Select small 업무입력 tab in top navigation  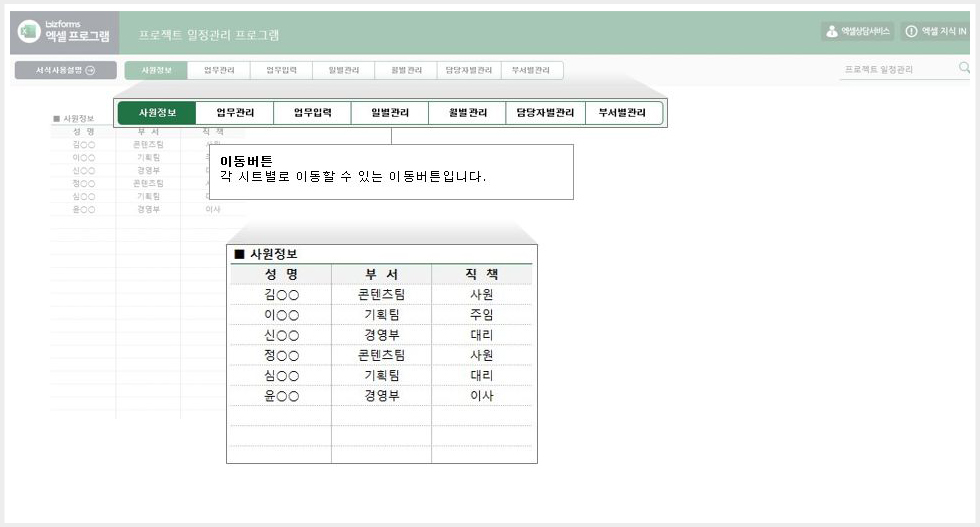(281, 70)
